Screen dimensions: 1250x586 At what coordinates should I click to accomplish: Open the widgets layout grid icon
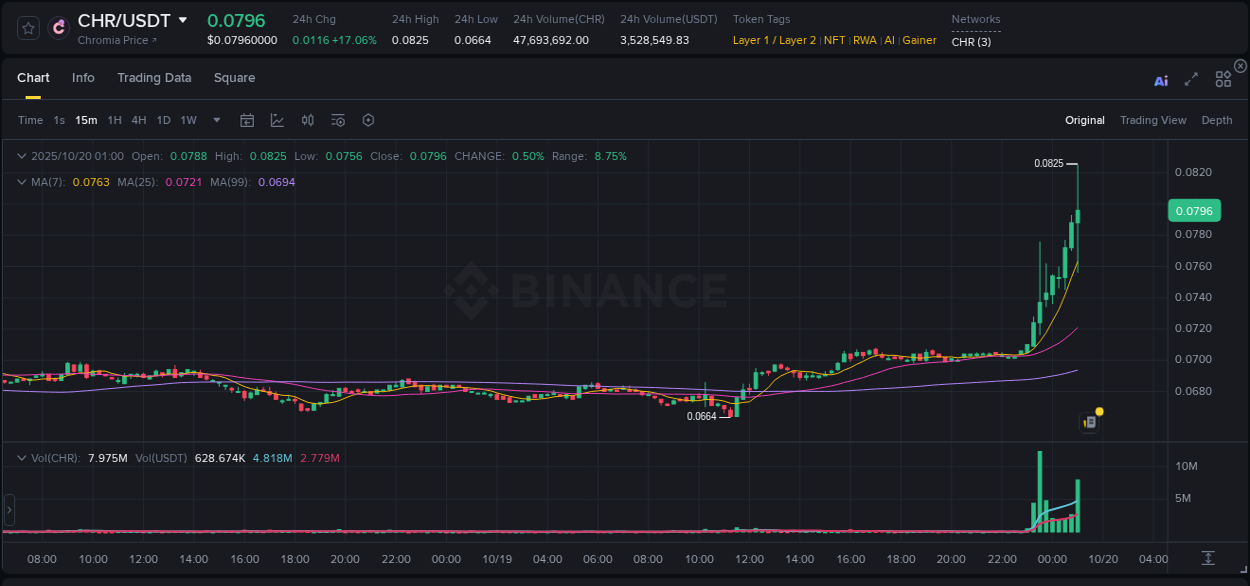click(x=1223, y=78)
